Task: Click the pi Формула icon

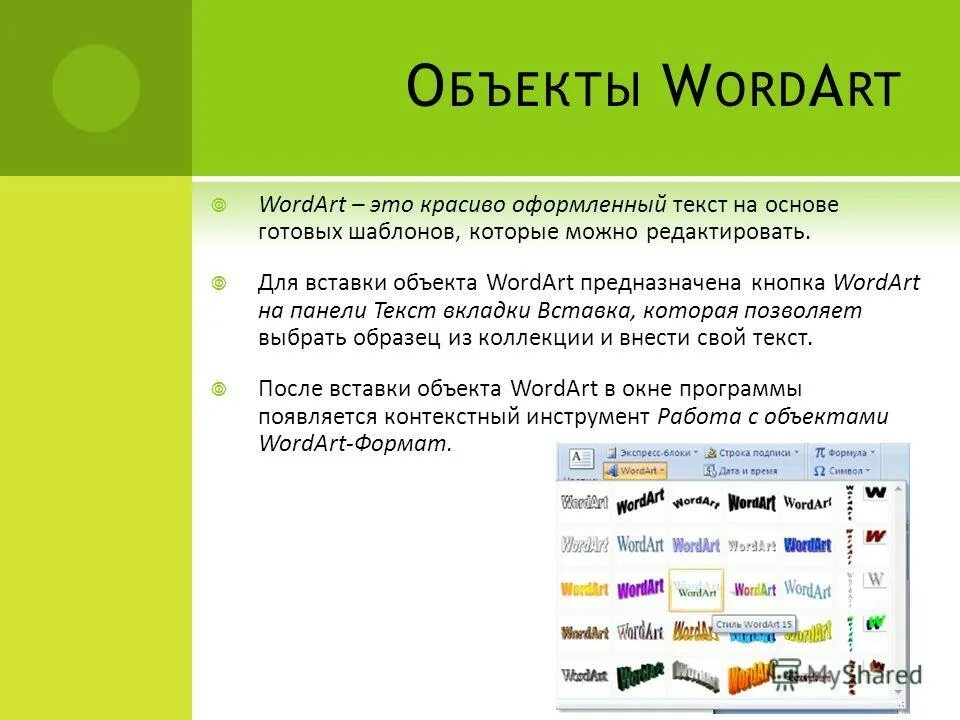Action: 820,452
